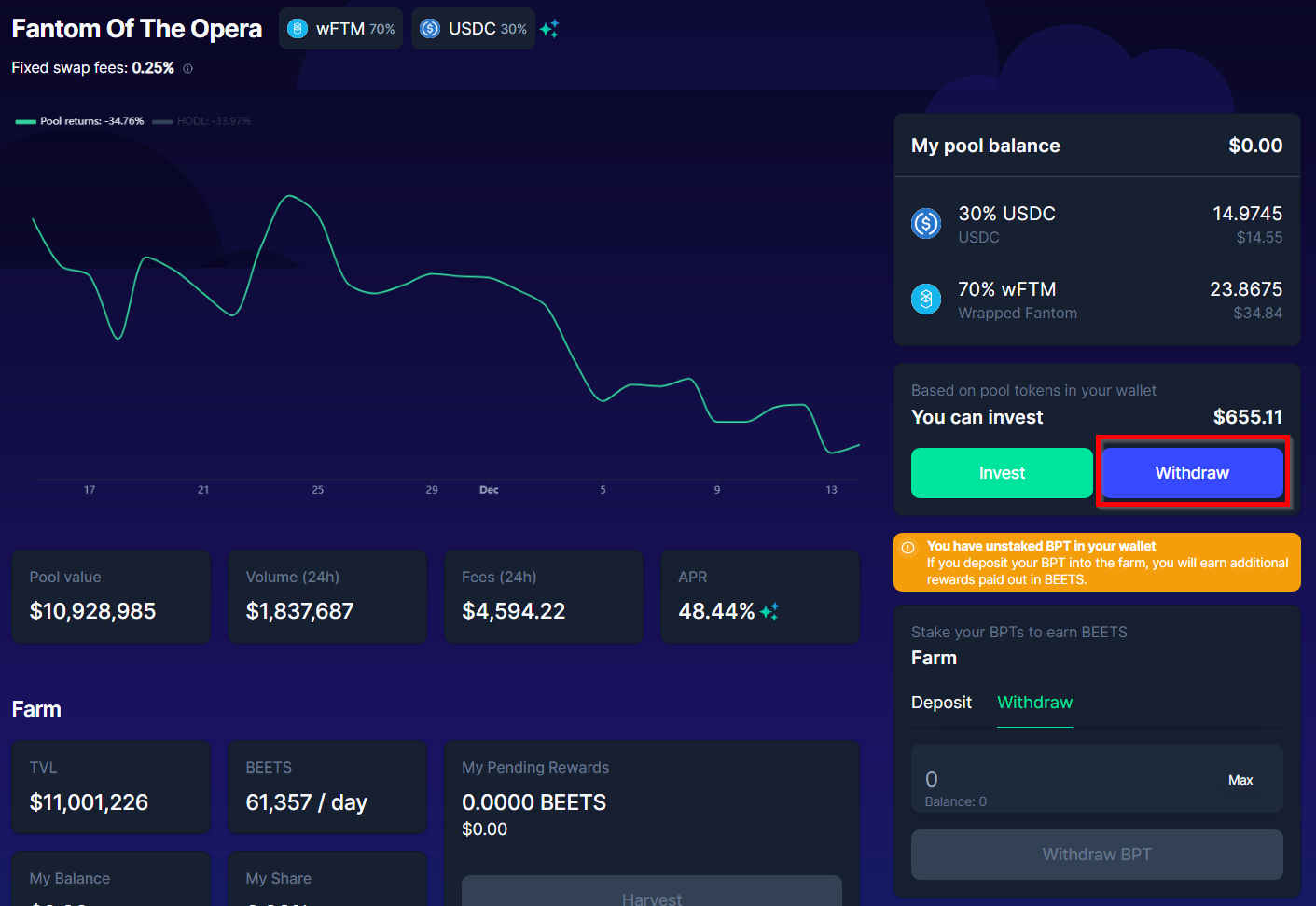
Task: Click the My pool balance $0.00 amount
Action: [1255, 146]
